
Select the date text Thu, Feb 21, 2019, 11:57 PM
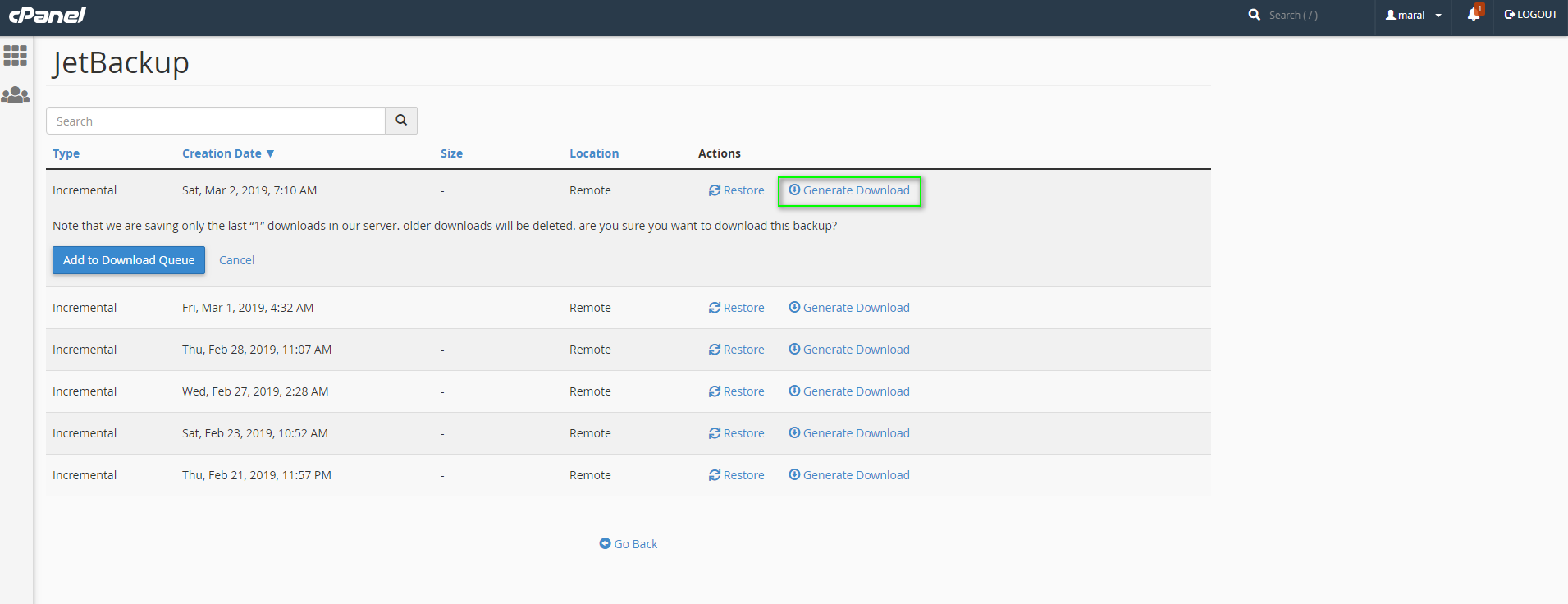click(257, 475)
